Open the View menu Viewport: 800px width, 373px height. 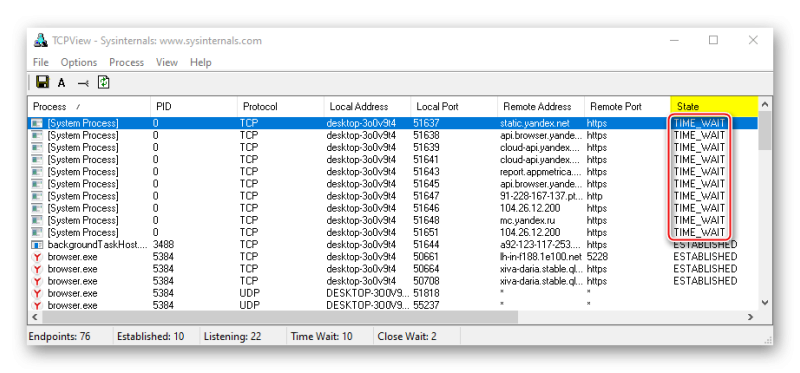(167, 62)
